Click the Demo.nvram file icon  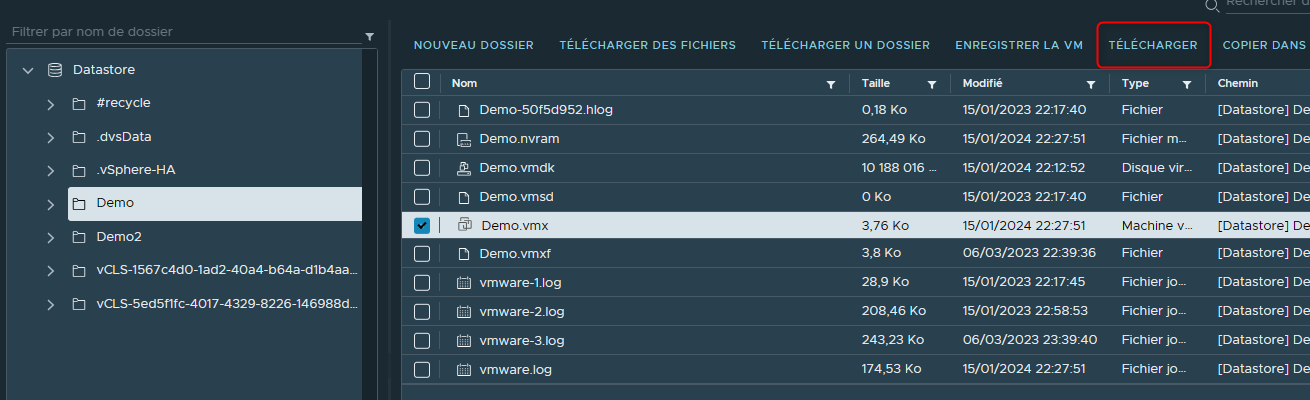(x=463, y=139)
